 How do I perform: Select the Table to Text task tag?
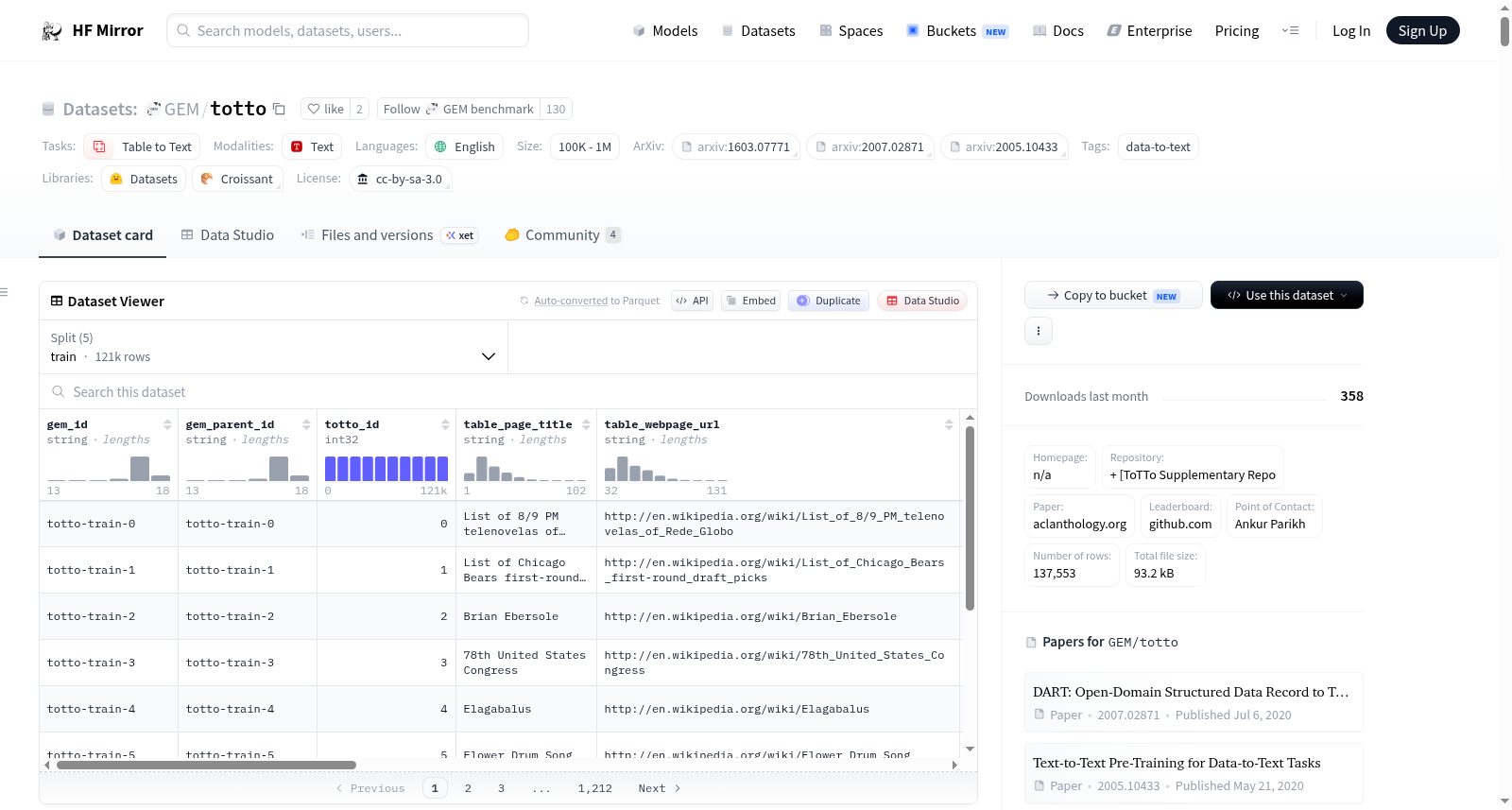click(142, 146)
